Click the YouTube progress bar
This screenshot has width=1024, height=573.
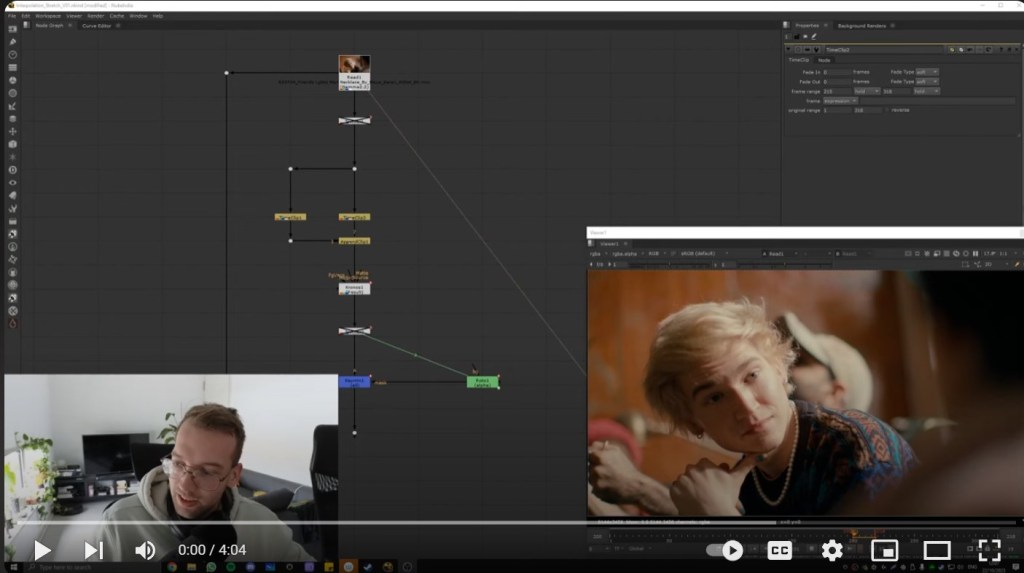pos(517,523)
